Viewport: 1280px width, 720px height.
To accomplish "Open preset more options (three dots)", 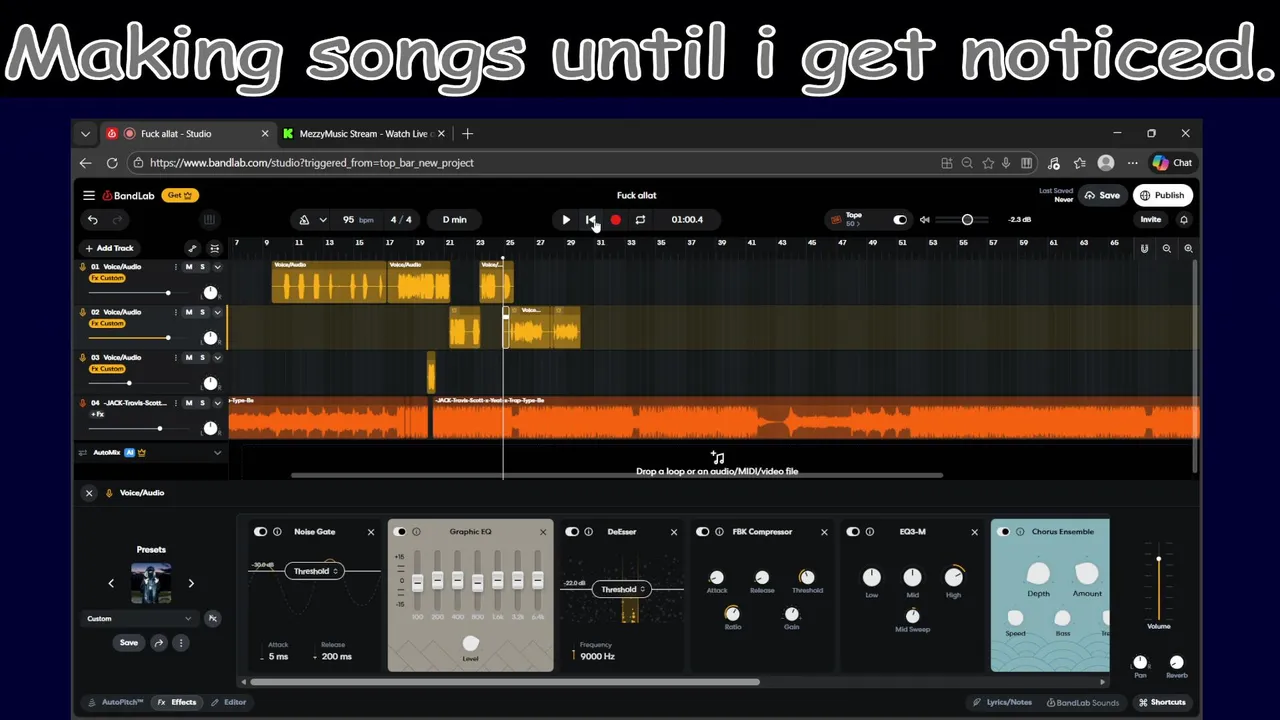I will point(181,643).
